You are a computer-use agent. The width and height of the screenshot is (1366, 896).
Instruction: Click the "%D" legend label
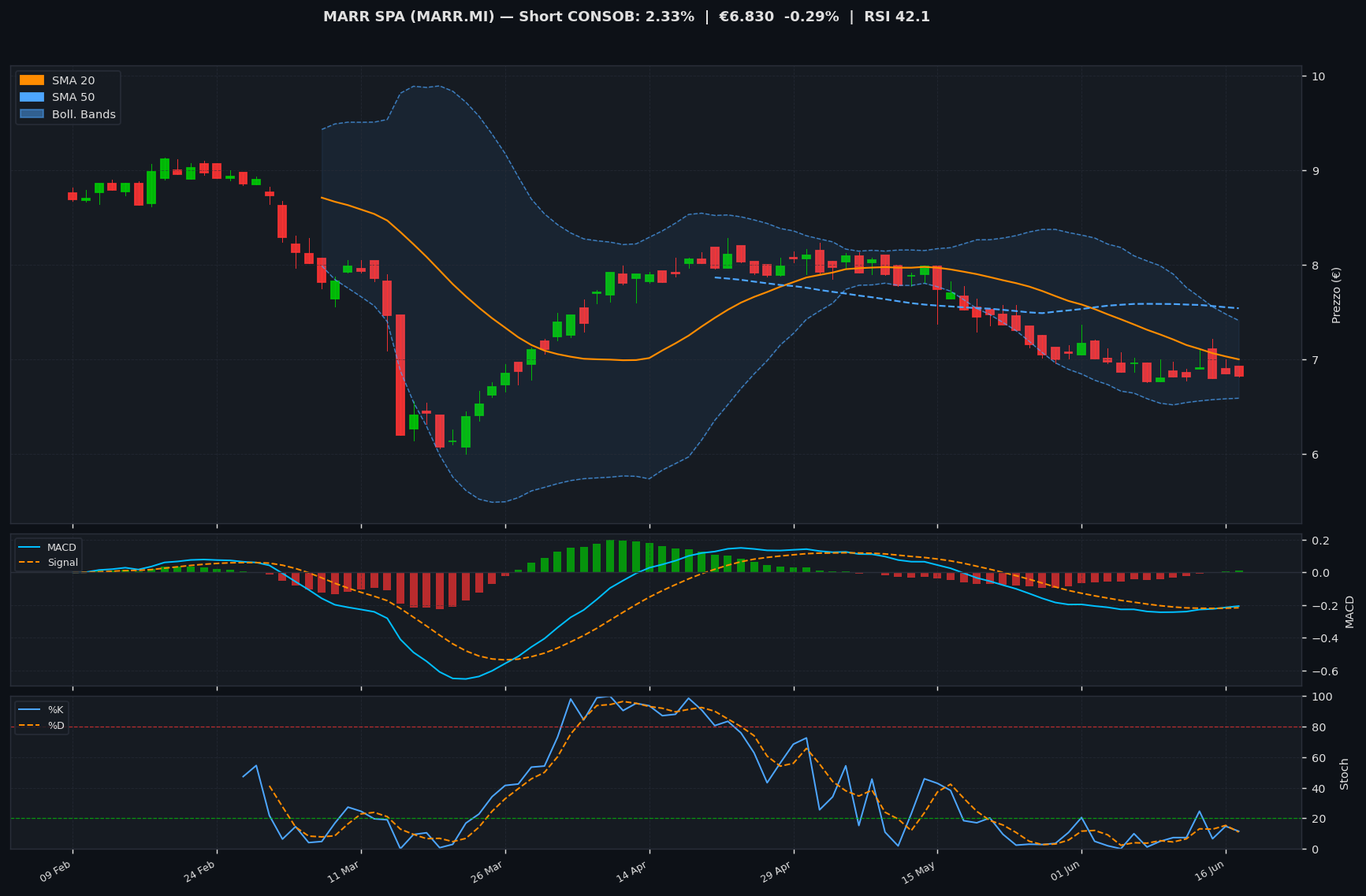click(56, 725)
